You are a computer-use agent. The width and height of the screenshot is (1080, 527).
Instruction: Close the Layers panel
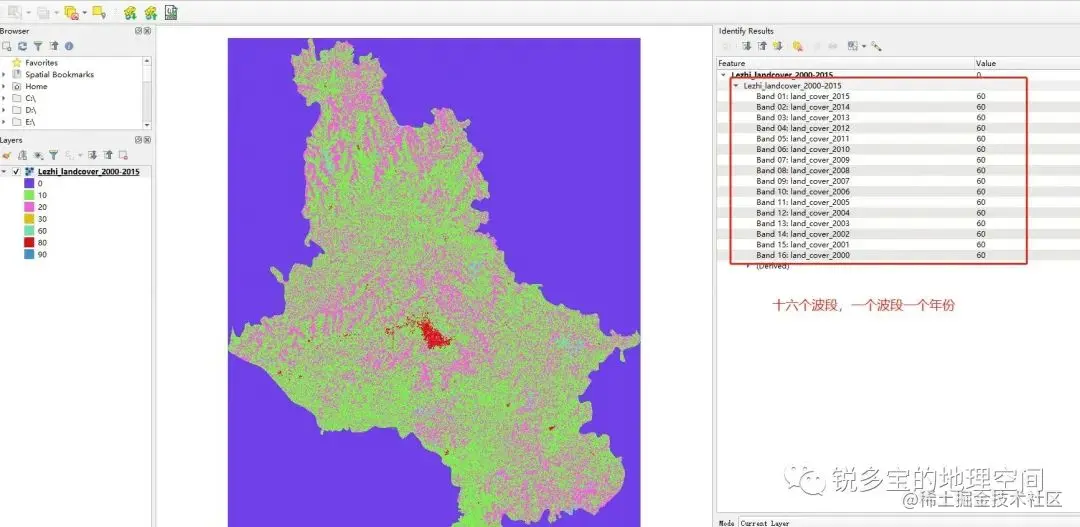point(147,140)
